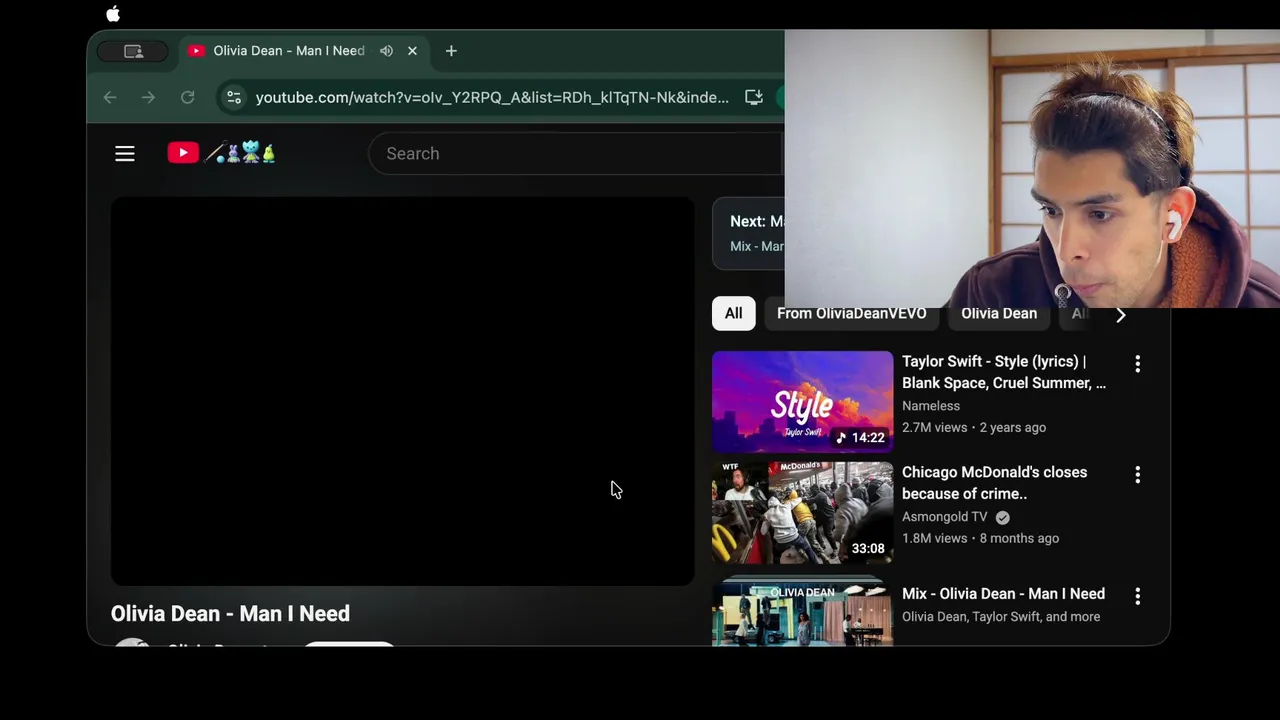Open options for Taylor Swift Style video
The image size is (1280, 720).
(x=1137, y=364)
